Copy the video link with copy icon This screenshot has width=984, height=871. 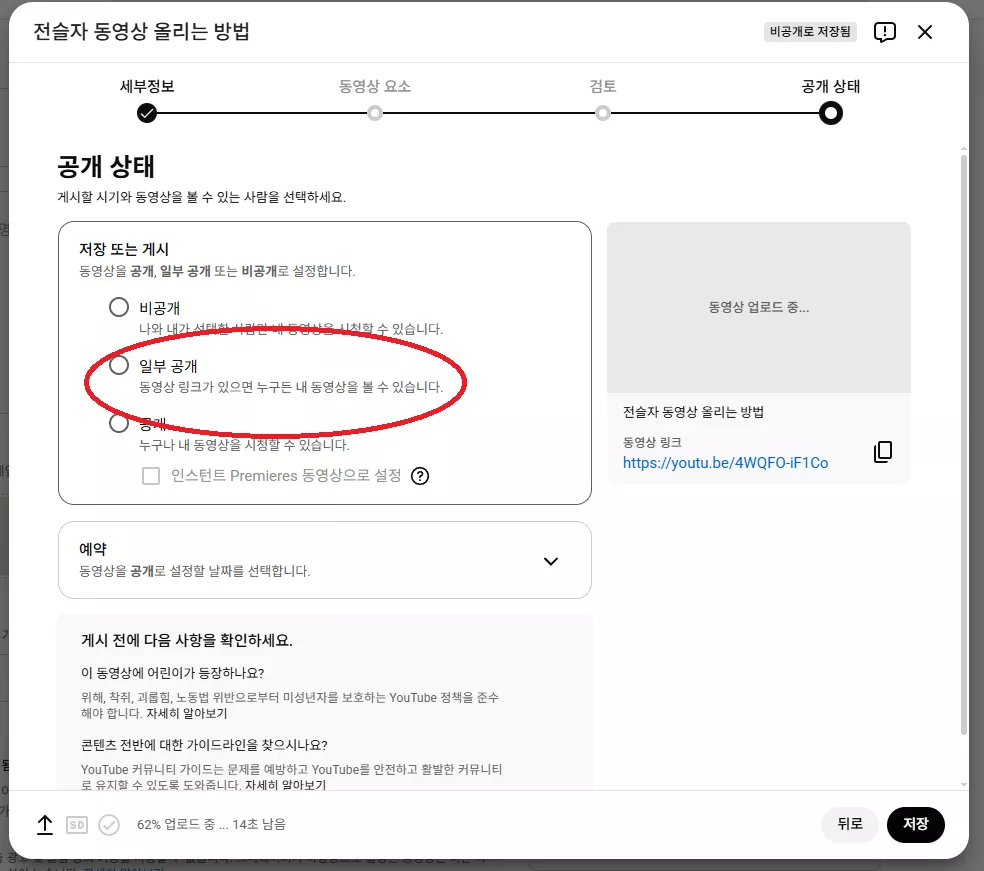coord(883,452)
